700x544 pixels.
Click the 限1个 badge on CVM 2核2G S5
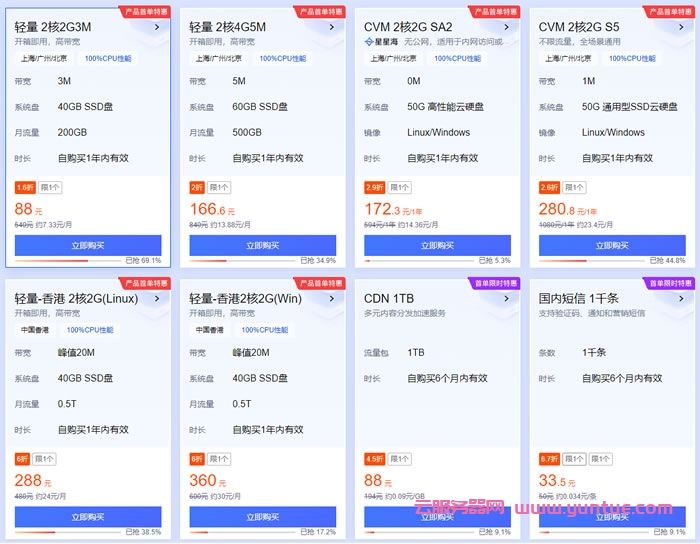point(575,187)
